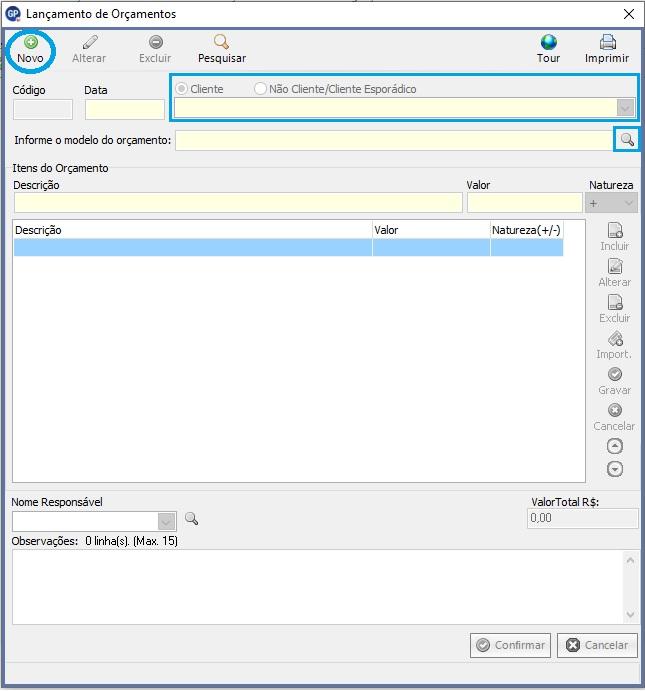Select the highlighted first table row
645x691 pixels.
coord(288,247)
